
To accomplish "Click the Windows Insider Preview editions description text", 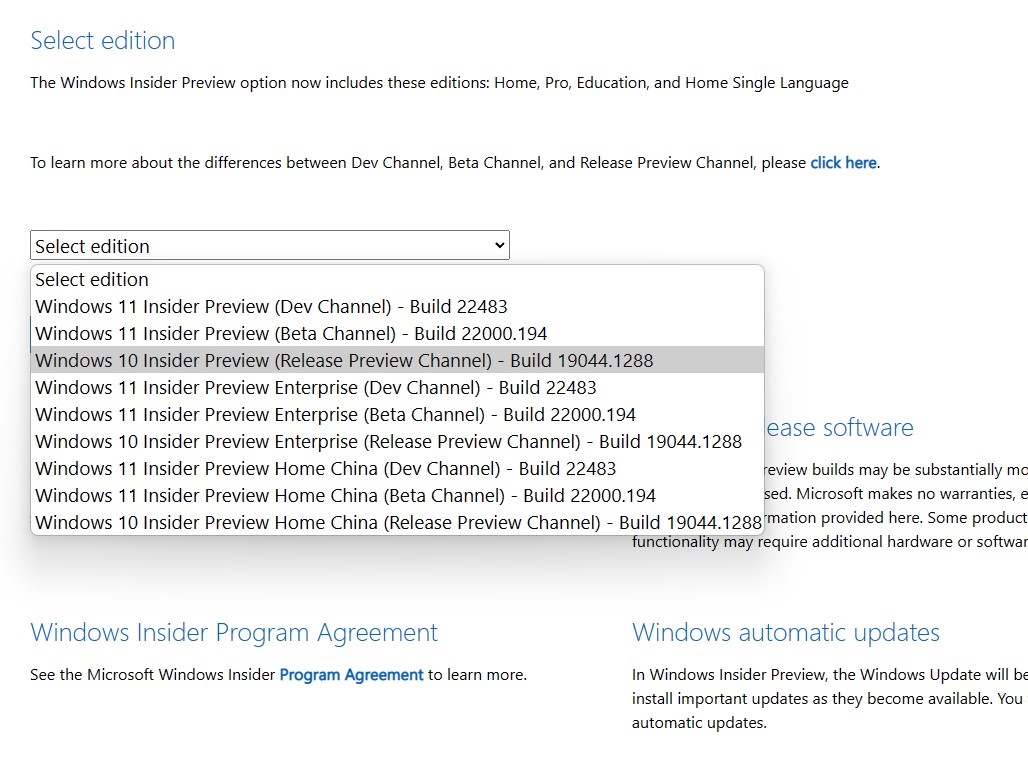I will click(x=439, y=82).
